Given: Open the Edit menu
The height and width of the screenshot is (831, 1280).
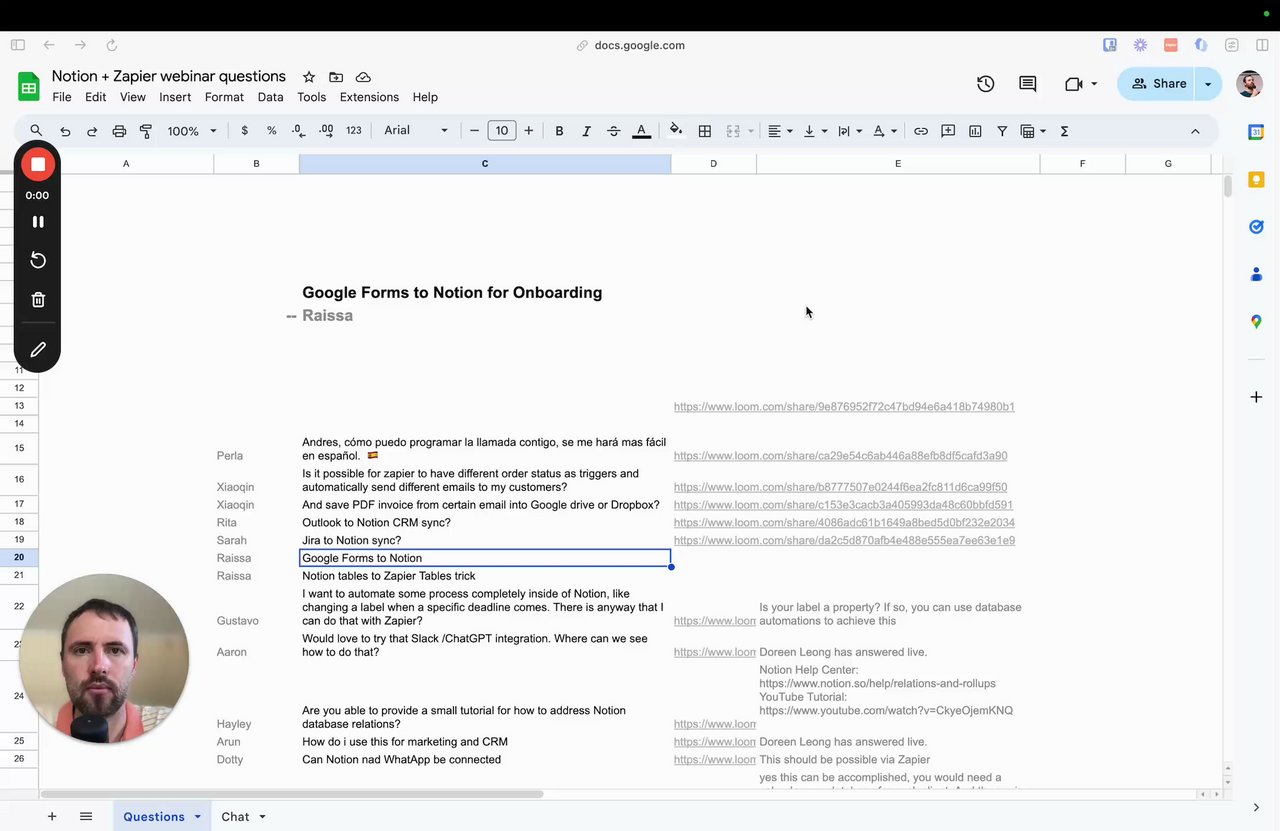Looking at the screenshot, I should click(x=95, y=97).
